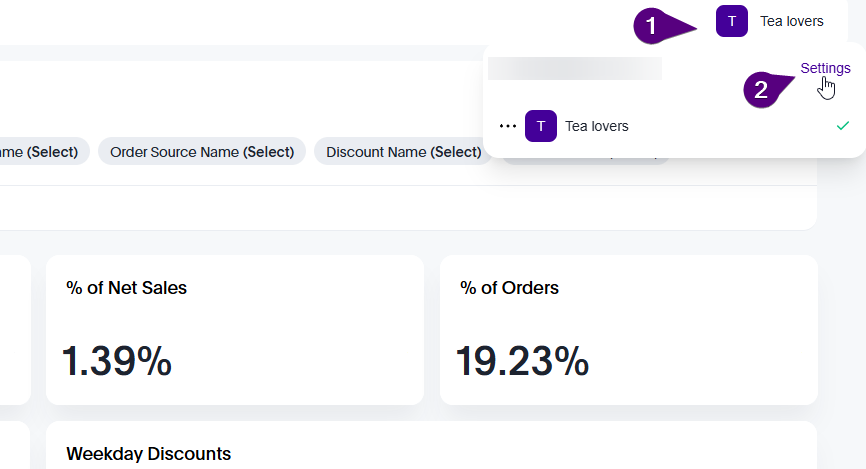Click the green checkmark next to Tea lovers

click(843, 126)
